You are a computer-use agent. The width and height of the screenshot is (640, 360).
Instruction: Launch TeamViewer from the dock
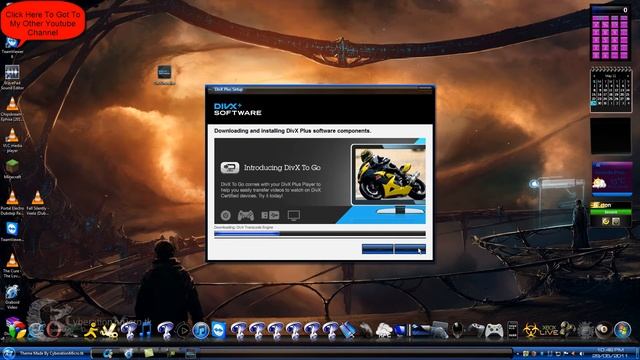click(x=219, y=330)
